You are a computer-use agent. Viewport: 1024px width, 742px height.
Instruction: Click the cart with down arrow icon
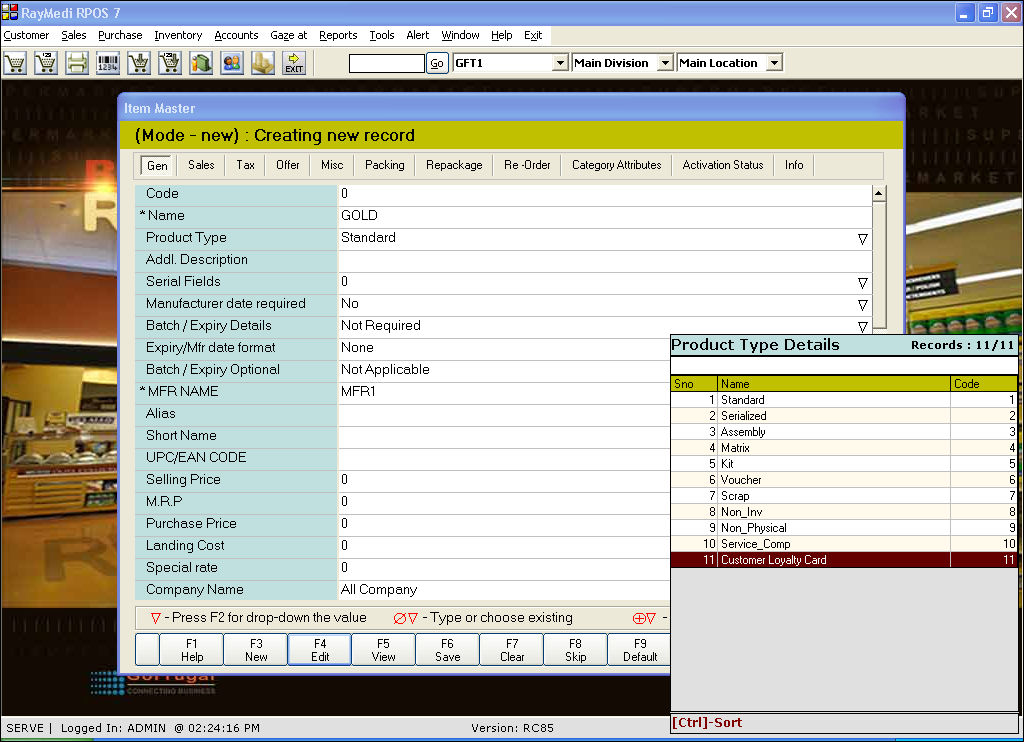139,63
